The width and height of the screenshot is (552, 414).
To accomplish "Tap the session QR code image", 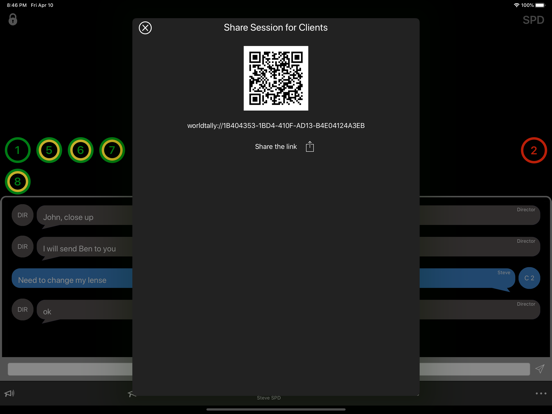I will (x=276, y=78).
